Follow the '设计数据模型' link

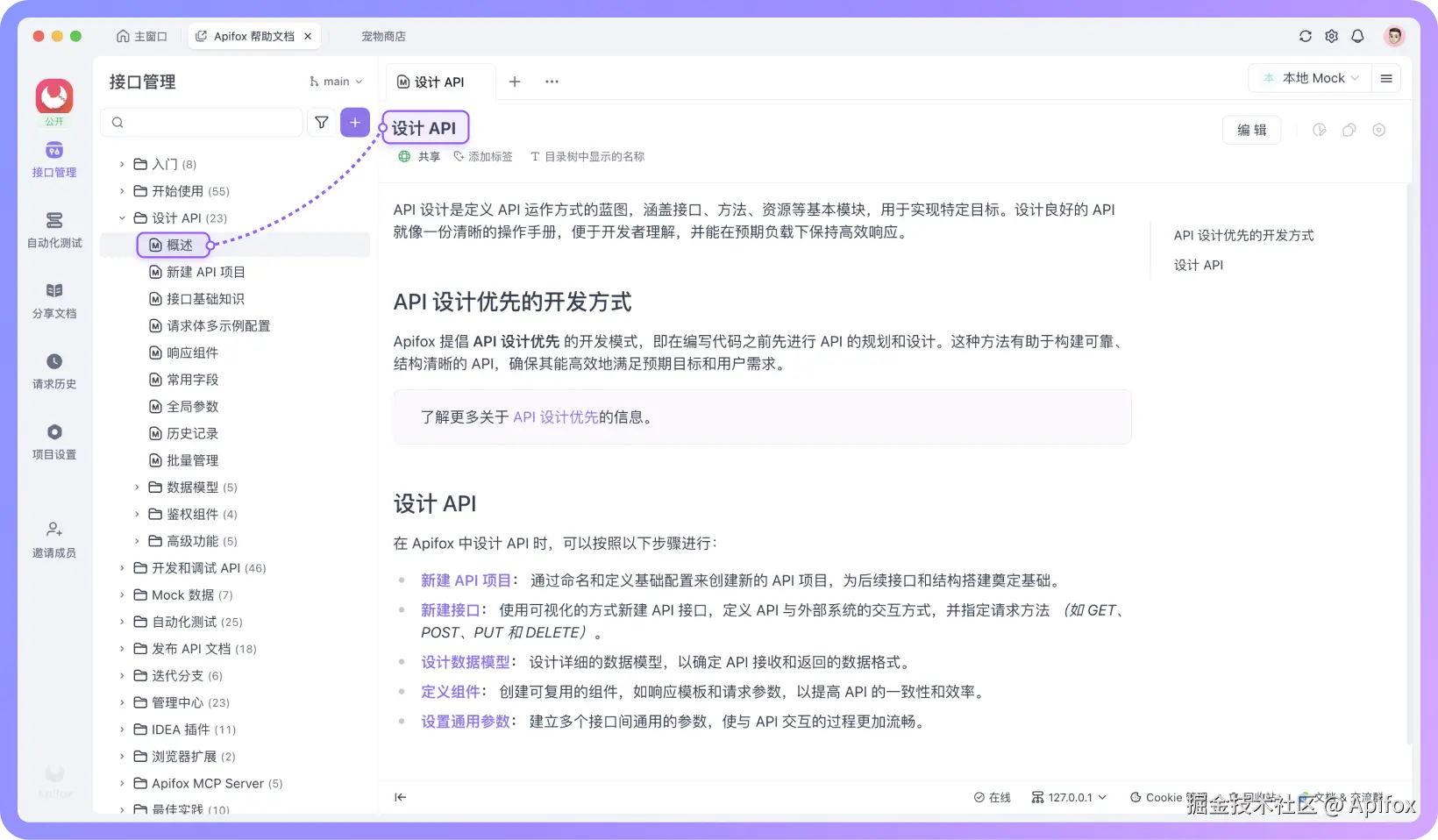[466, 662]
